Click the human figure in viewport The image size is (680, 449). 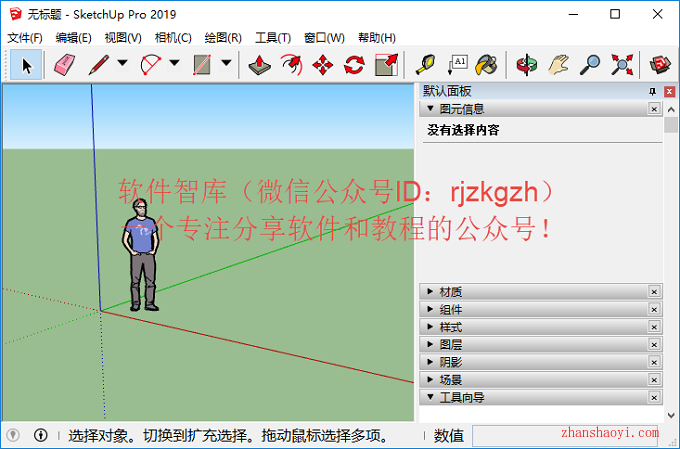[141, 255]
